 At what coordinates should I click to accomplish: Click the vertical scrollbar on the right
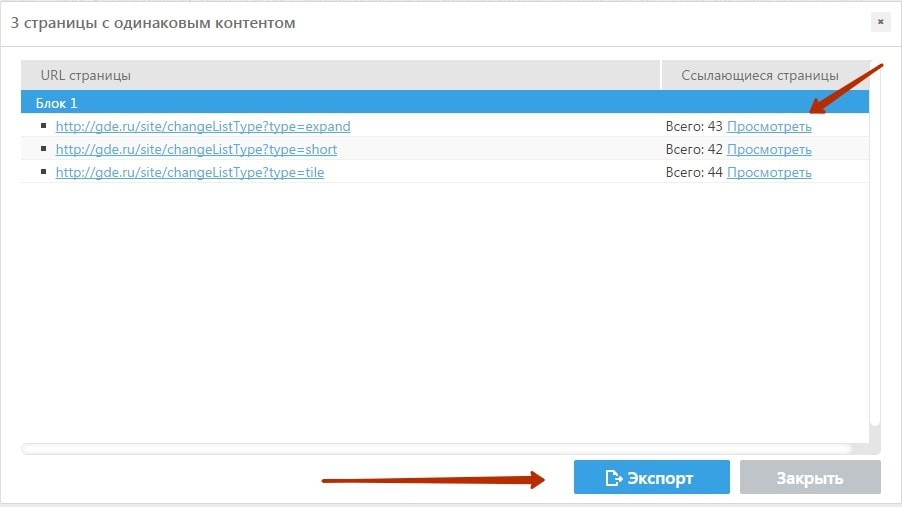tap(875, 250)
